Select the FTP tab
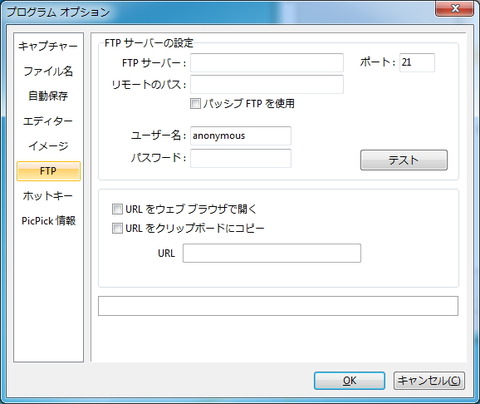Image resolution: width=480 pixels, height=404 pixels. (x=48, y=171)
